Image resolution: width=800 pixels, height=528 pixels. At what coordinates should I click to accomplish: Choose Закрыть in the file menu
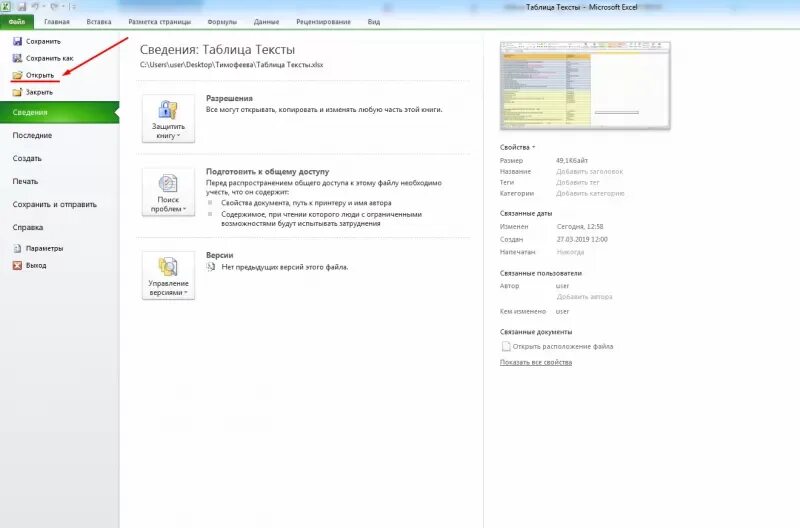coord(39,92)
